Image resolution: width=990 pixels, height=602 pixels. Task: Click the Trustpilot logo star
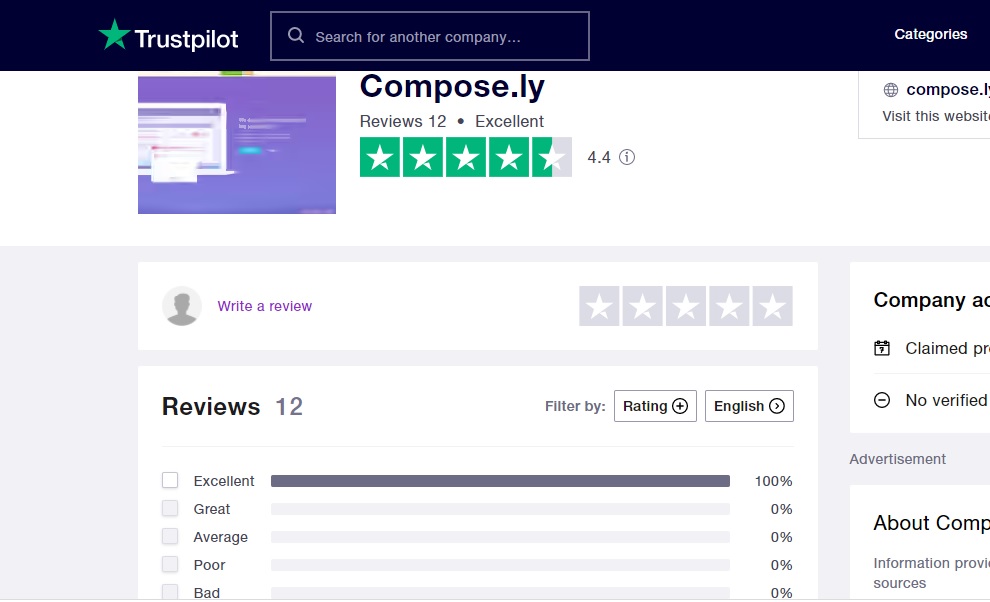[114, 34]
